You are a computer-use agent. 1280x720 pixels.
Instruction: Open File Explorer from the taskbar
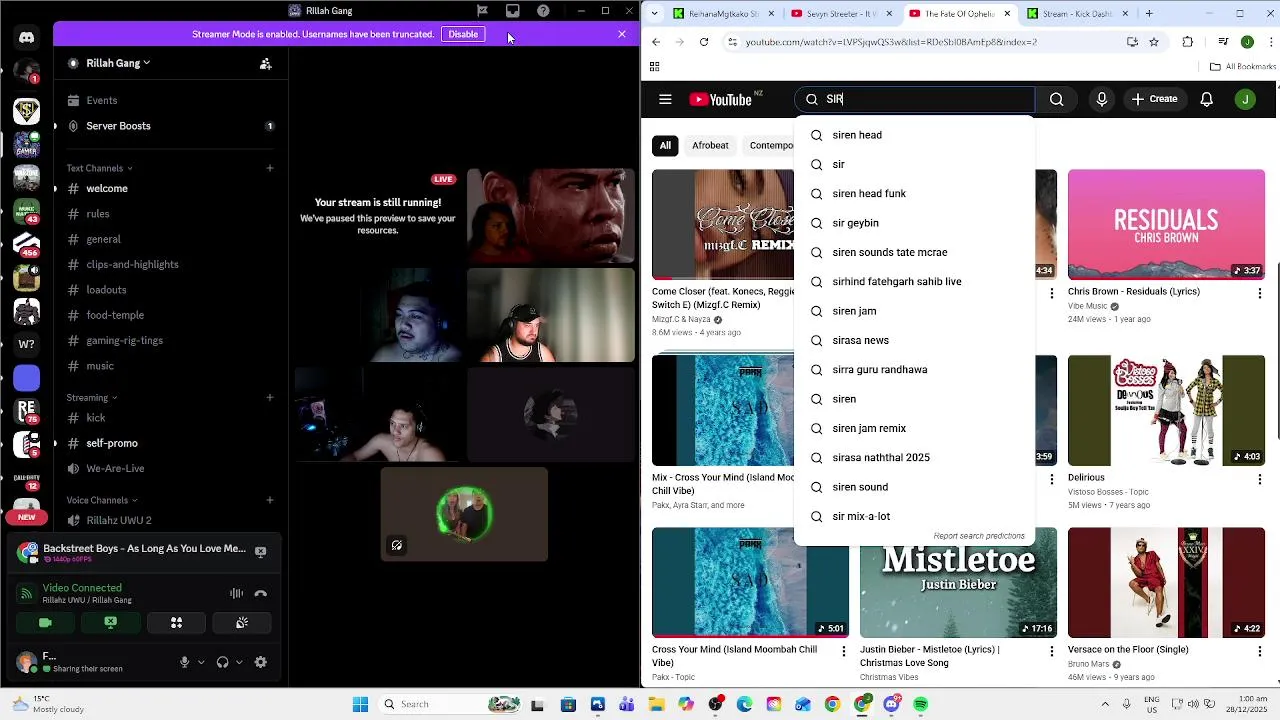(x=656, y=704)
